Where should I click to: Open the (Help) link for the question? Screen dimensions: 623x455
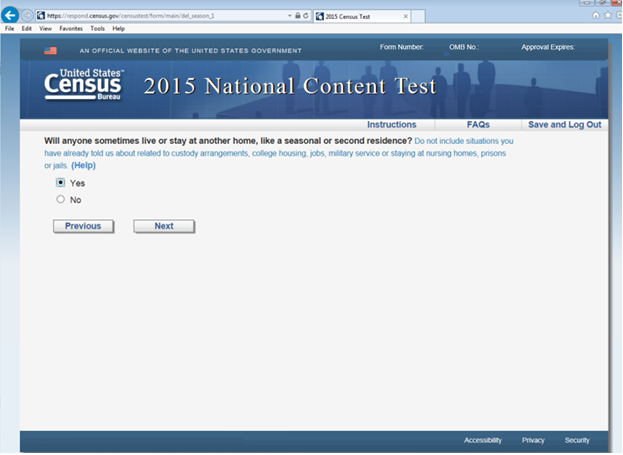click(x=83, y=165)
